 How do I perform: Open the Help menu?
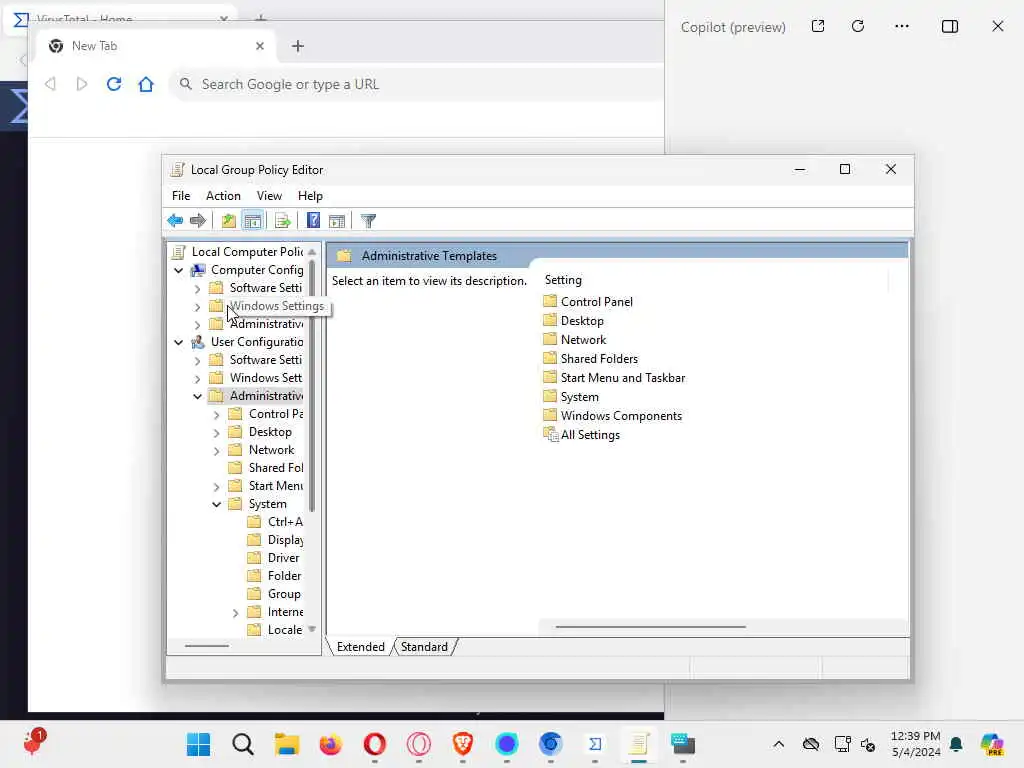tap(310, 196)
